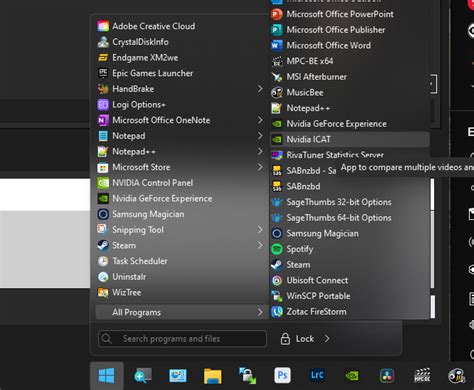
Task: Open Lock power options arrow
Action: point(327,339)
